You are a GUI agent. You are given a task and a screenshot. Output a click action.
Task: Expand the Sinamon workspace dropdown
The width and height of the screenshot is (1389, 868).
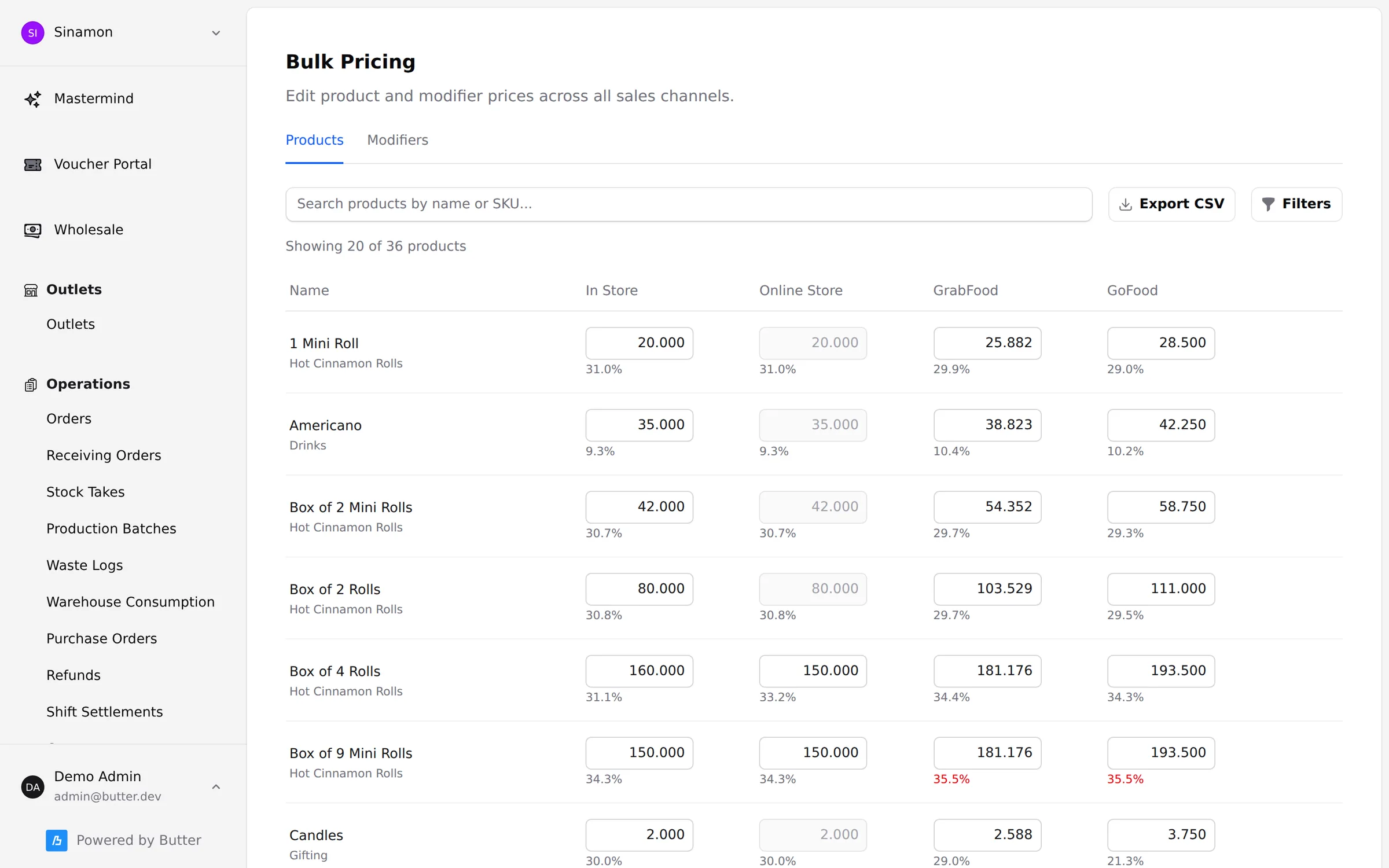[x=216, y=33]
